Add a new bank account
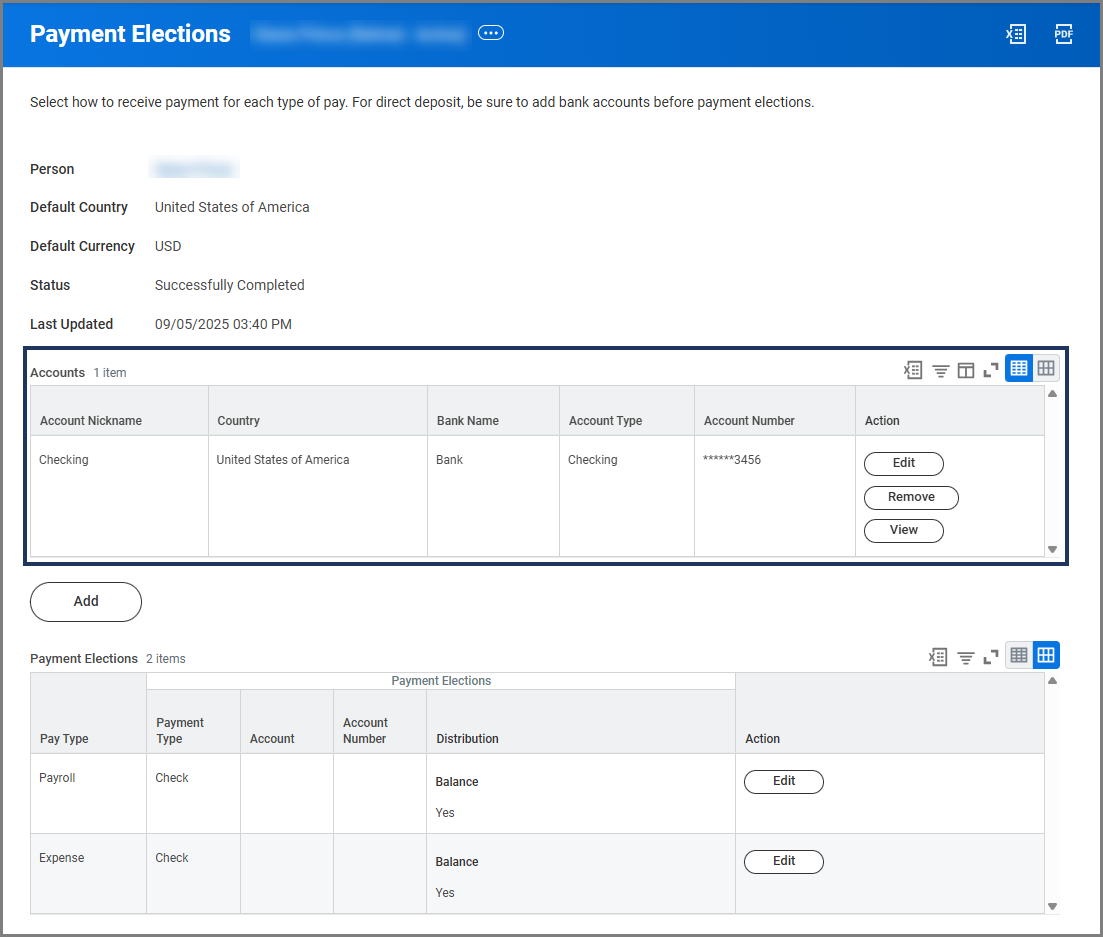Viewport: 1103px width, 937px height. [86, 601]
